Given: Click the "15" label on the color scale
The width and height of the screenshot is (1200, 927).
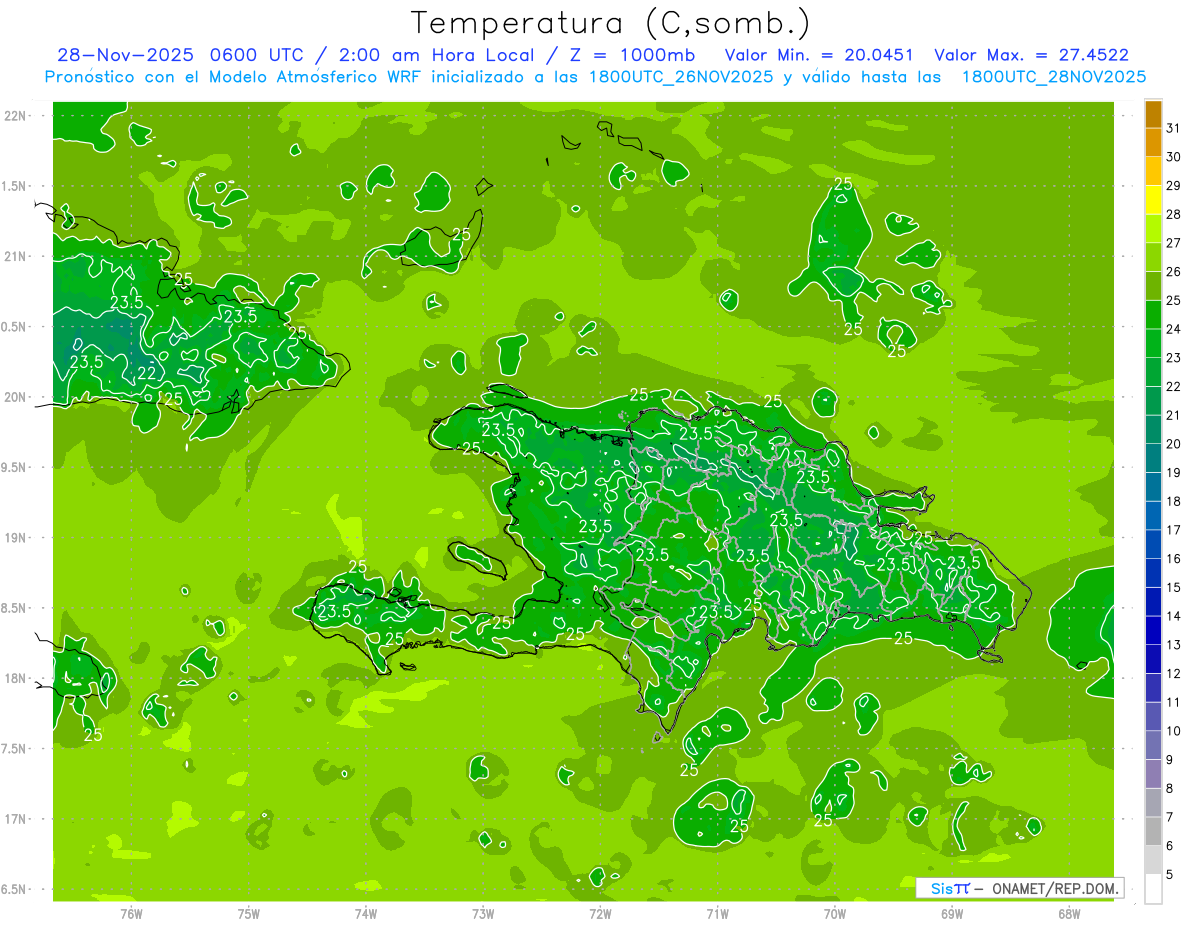Looking at the screenshot, I should 1173,588.
